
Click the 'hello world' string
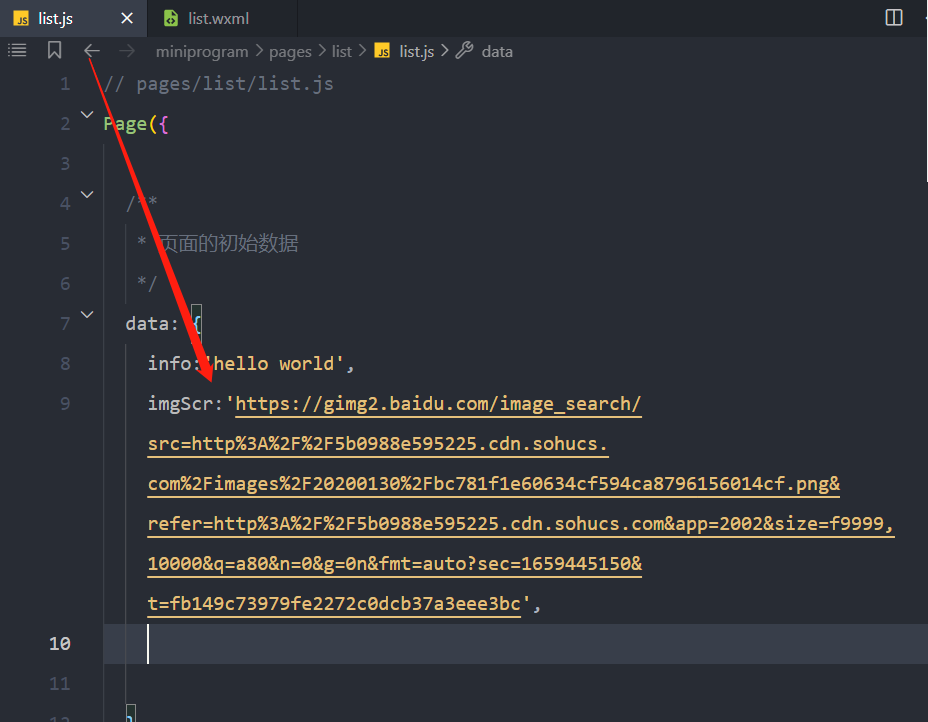click(273, 363)
